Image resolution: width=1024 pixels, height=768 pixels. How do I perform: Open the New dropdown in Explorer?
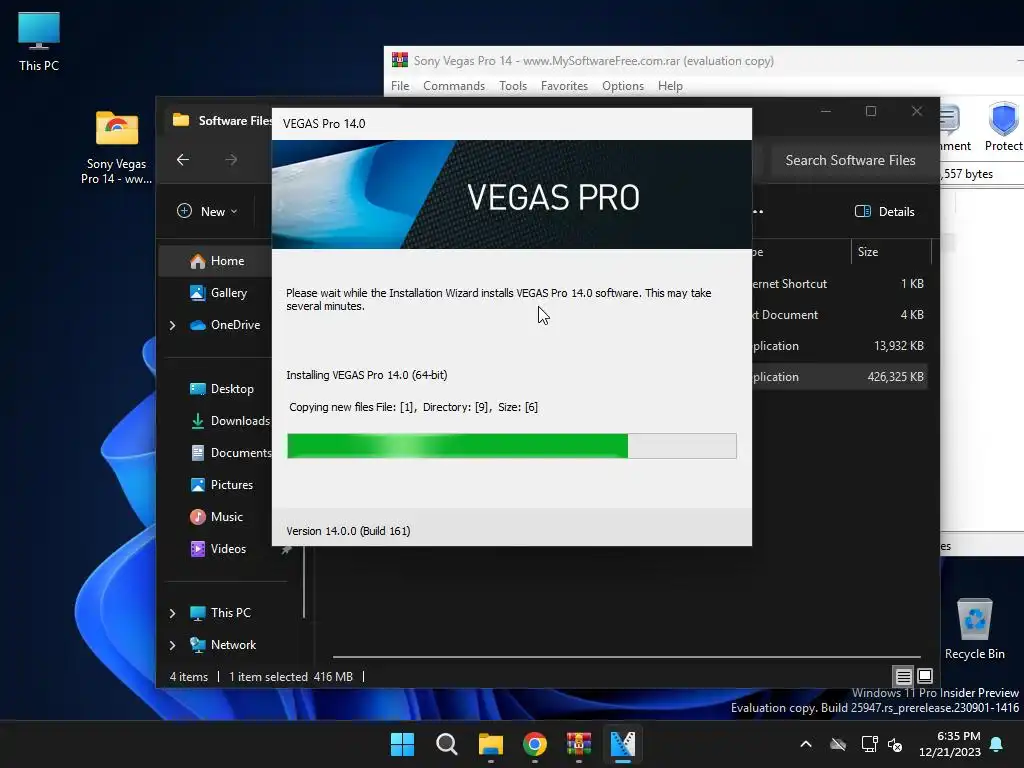tap(207, 211)
